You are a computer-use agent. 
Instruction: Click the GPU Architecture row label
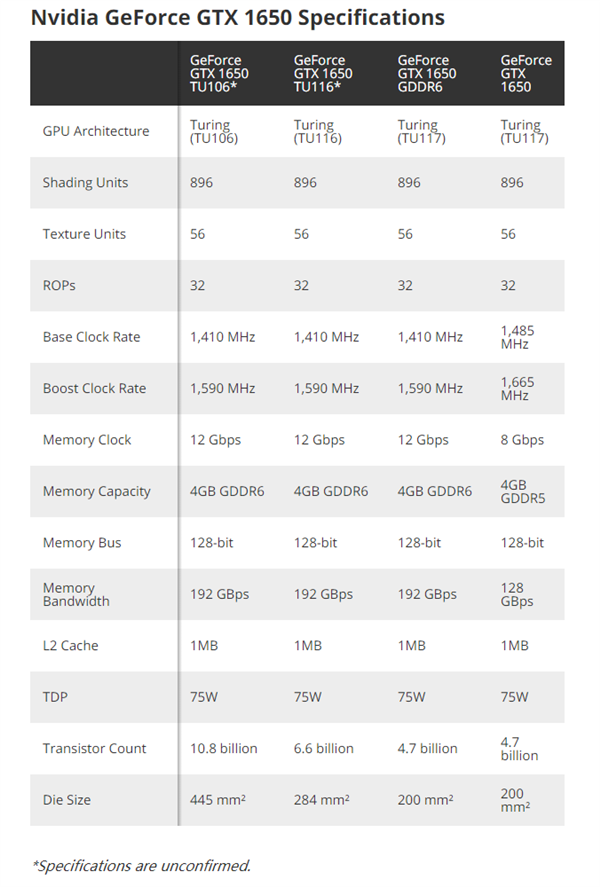(x=96, y=131)
